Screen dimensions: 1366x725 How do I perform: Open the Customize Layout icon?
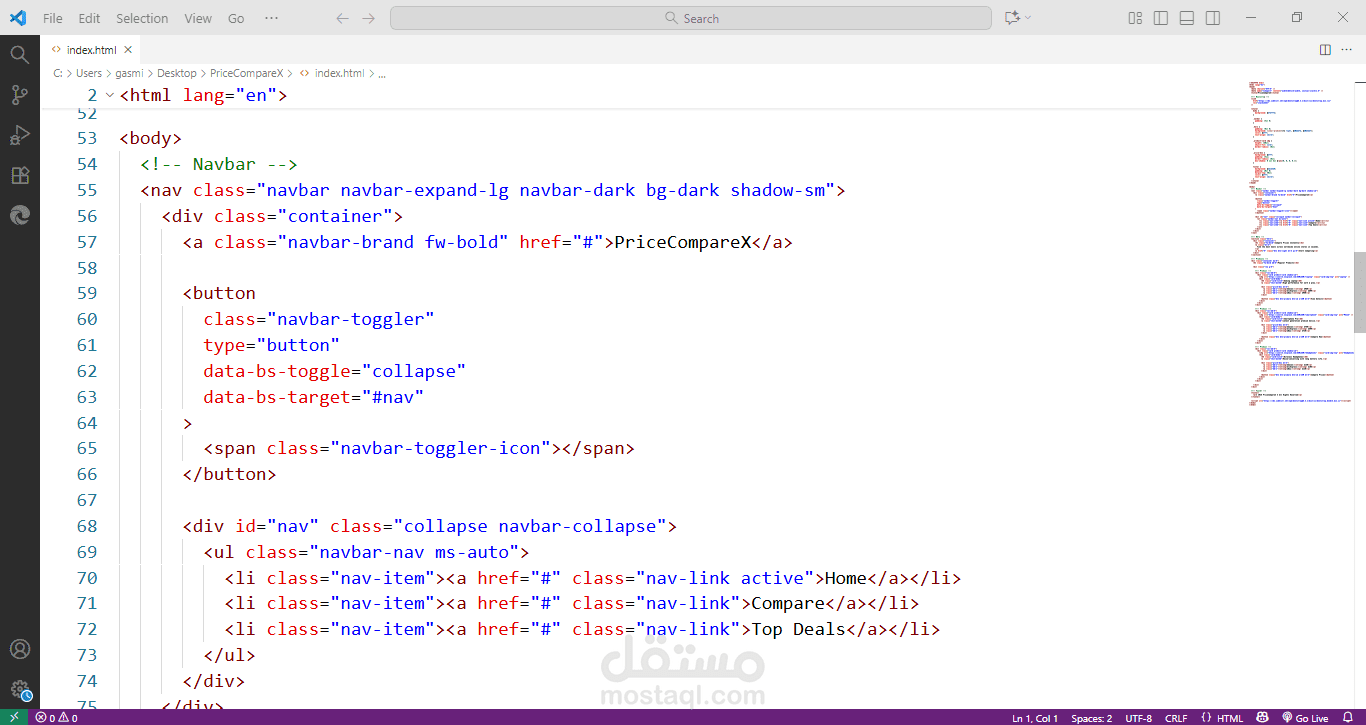(1135, 18)
